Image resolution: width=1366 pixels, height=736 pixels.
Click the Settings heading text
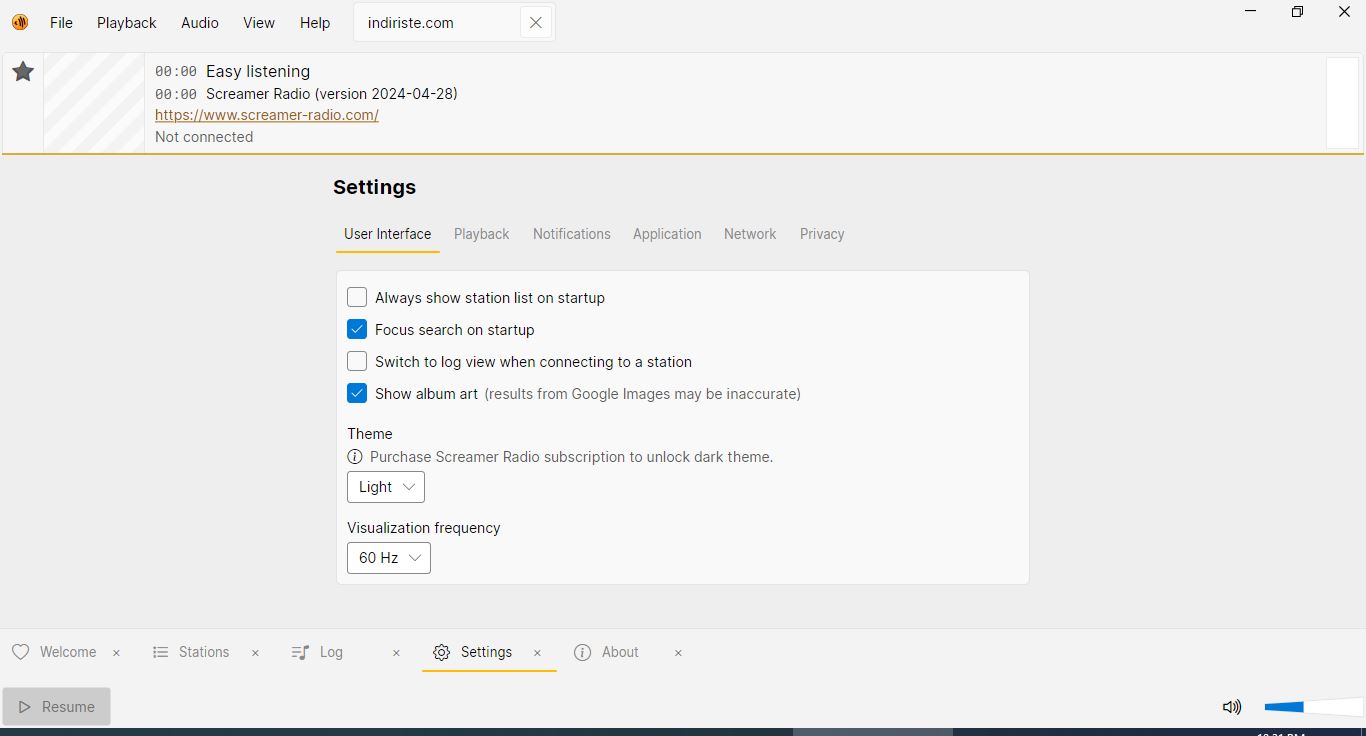374,187
